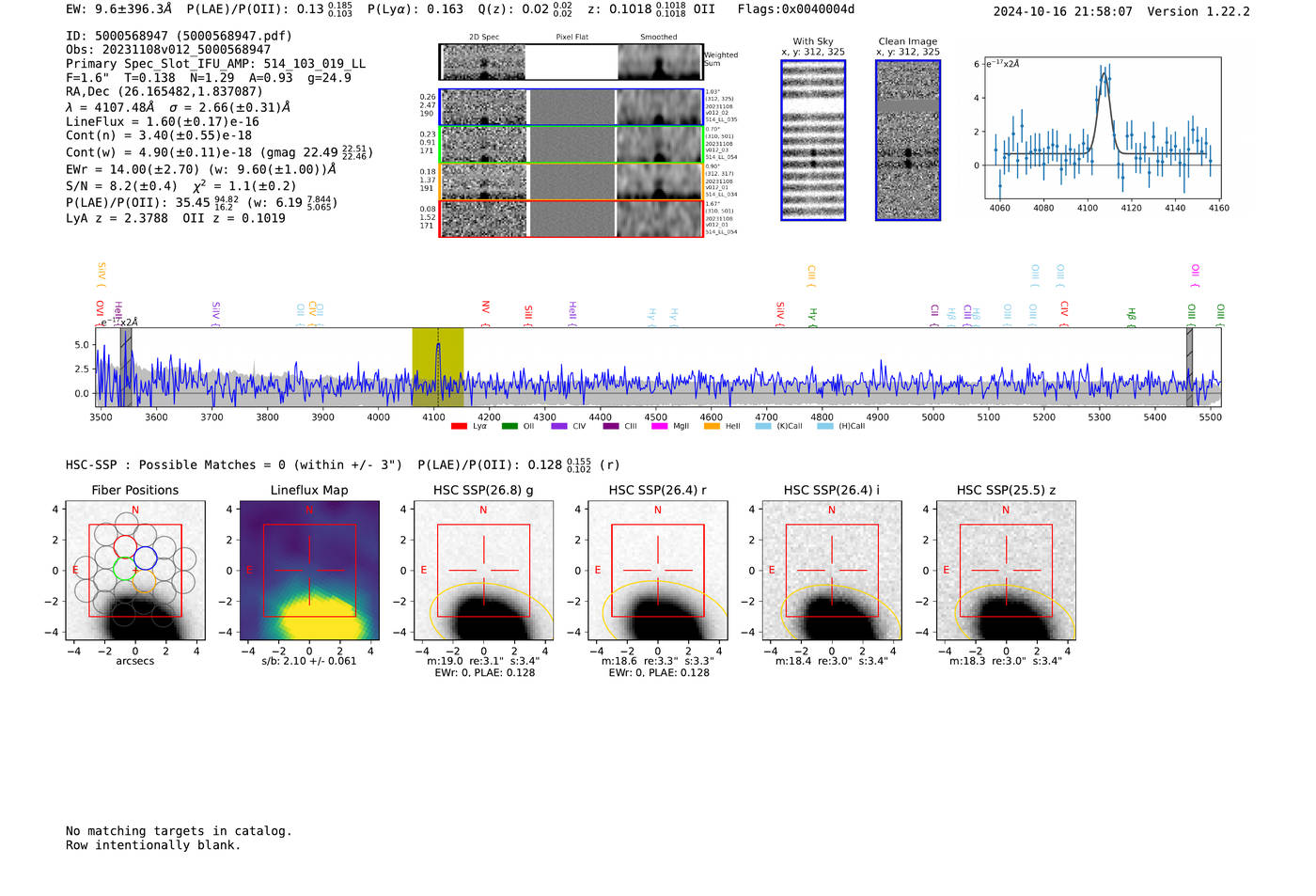Click the S/N = 8.2 text line
Image resolution: width=1316 pixels, height=896 pixels.
pyautogui.click(x=180, y=185)
